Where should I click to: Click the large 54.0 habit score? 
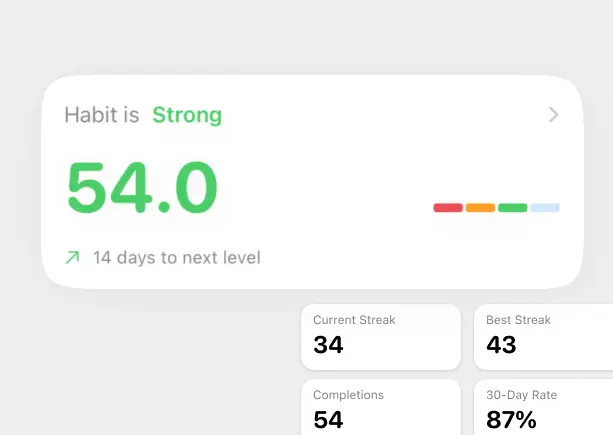point(142,188)
